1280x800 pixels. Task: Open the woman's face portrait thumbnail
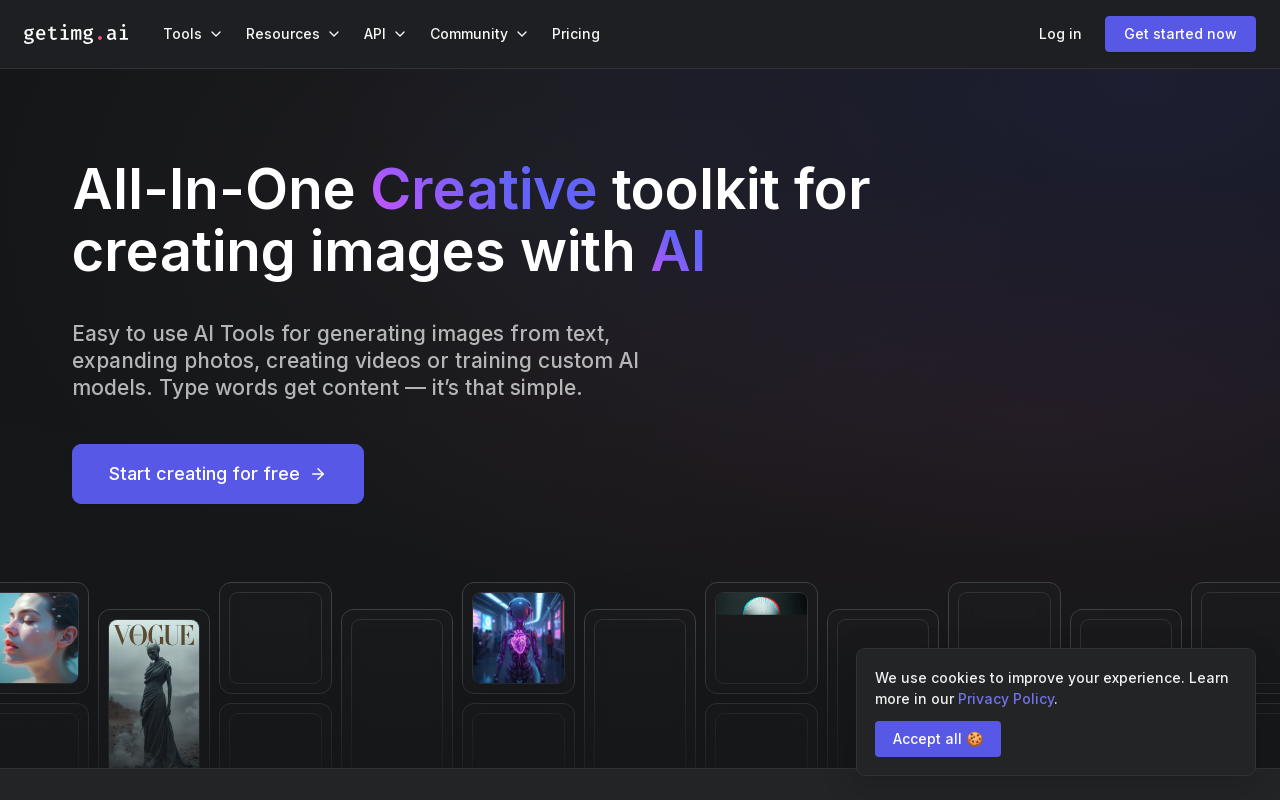point(38,638)
